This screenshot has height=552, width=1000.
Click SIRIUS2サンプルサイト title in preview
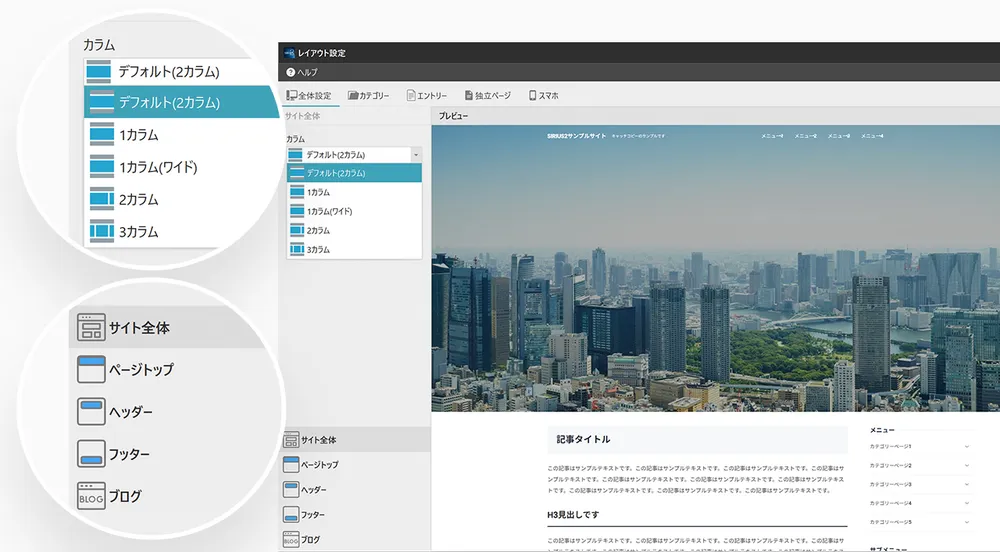[x=577, y=136]
